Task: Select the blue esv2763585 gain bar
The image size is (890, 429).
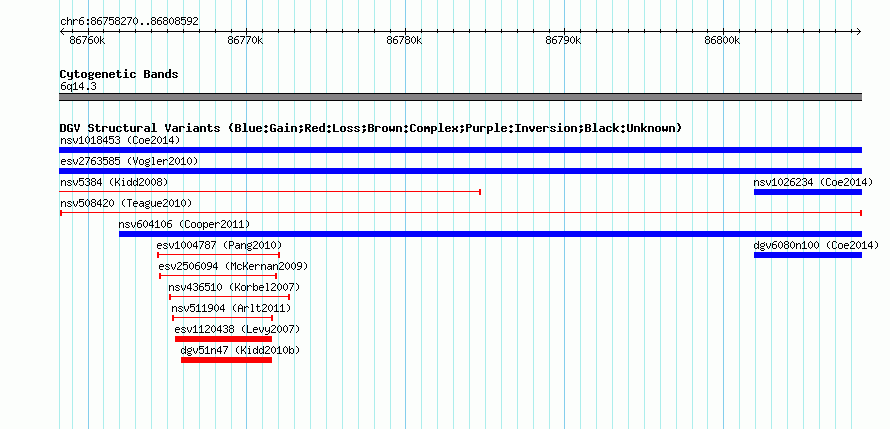Action: pyautogui.click(x=461, y=171)
